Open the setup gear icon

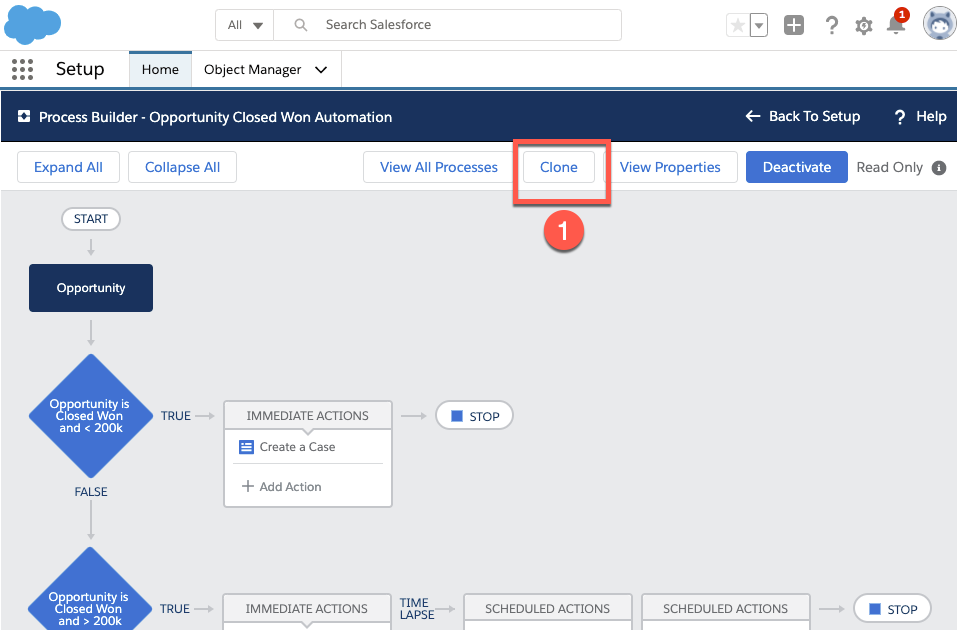pyautogui.click(x=864, y=26)
